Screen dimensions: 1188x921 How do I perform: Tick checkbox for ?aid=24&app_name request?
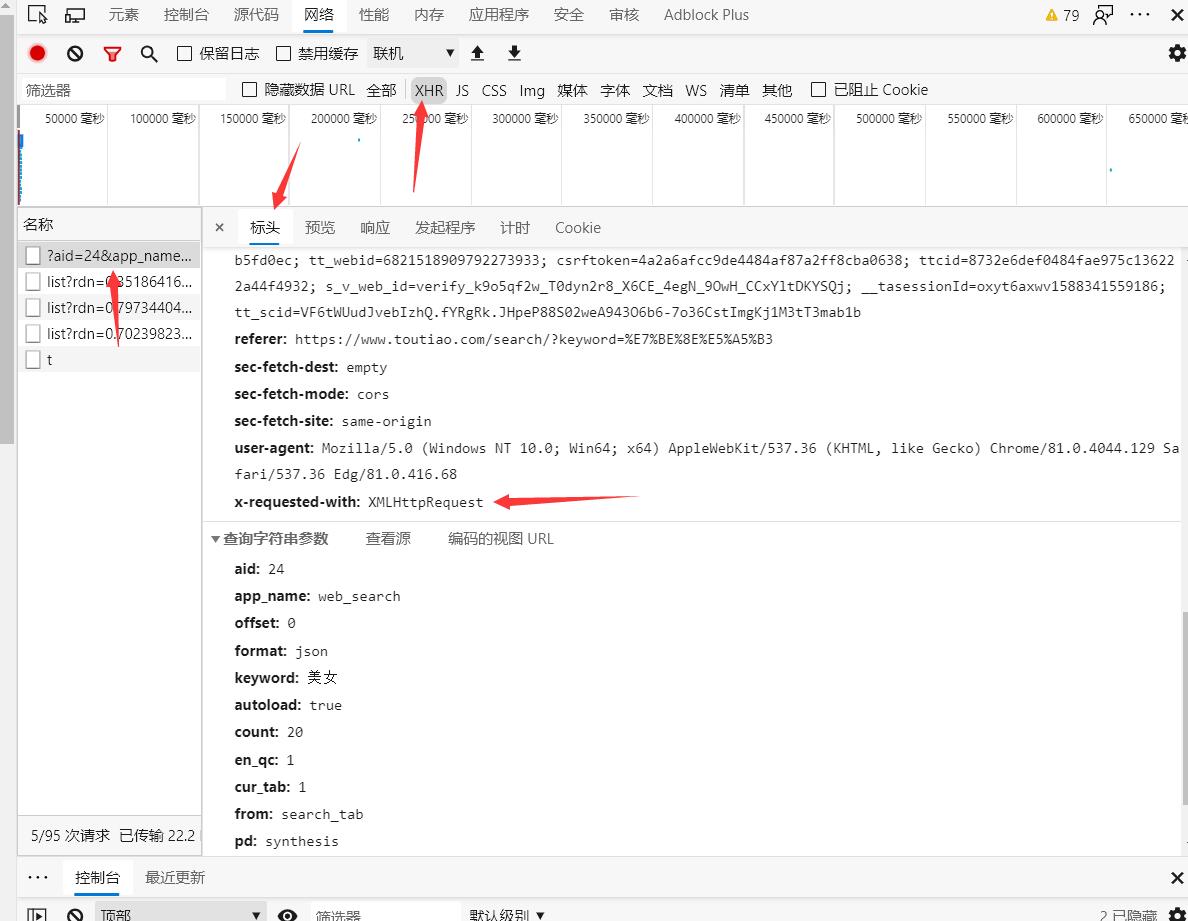(33, 255)
